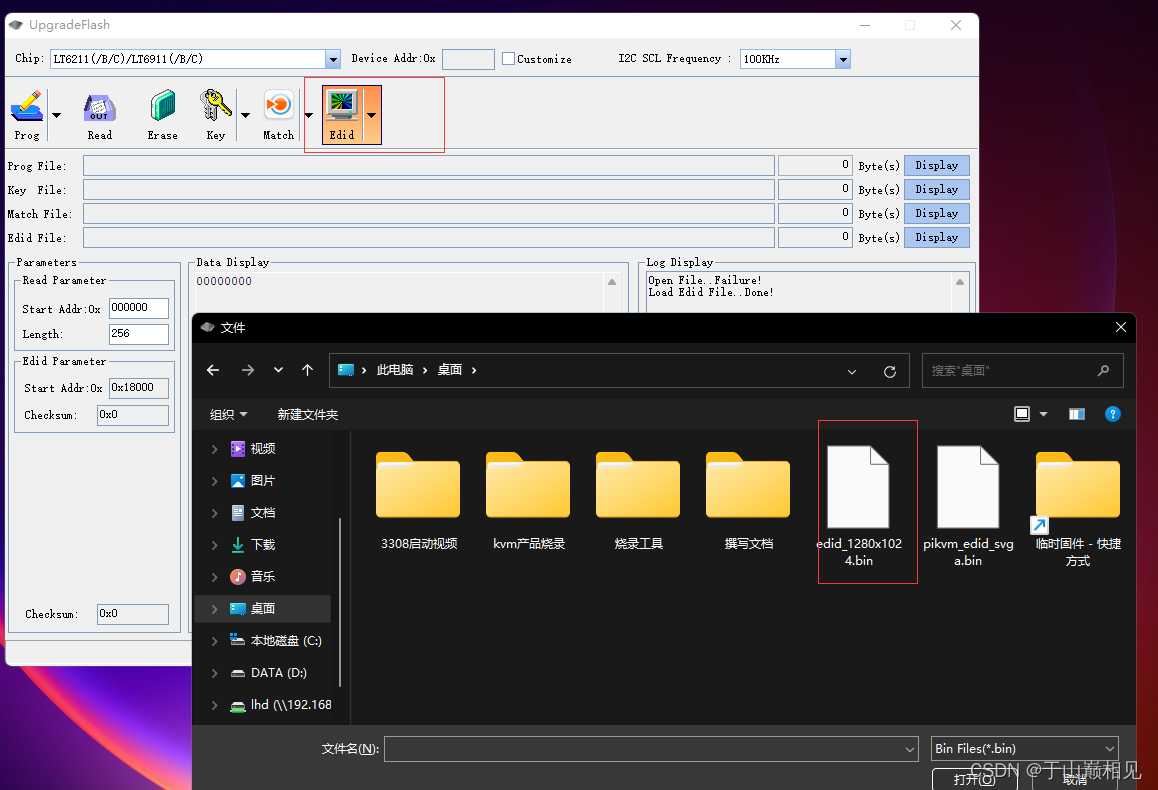This screenshot has width=1158, height=790.
Task: Select 下载 in navigation tree
Action: pos(262,545)
